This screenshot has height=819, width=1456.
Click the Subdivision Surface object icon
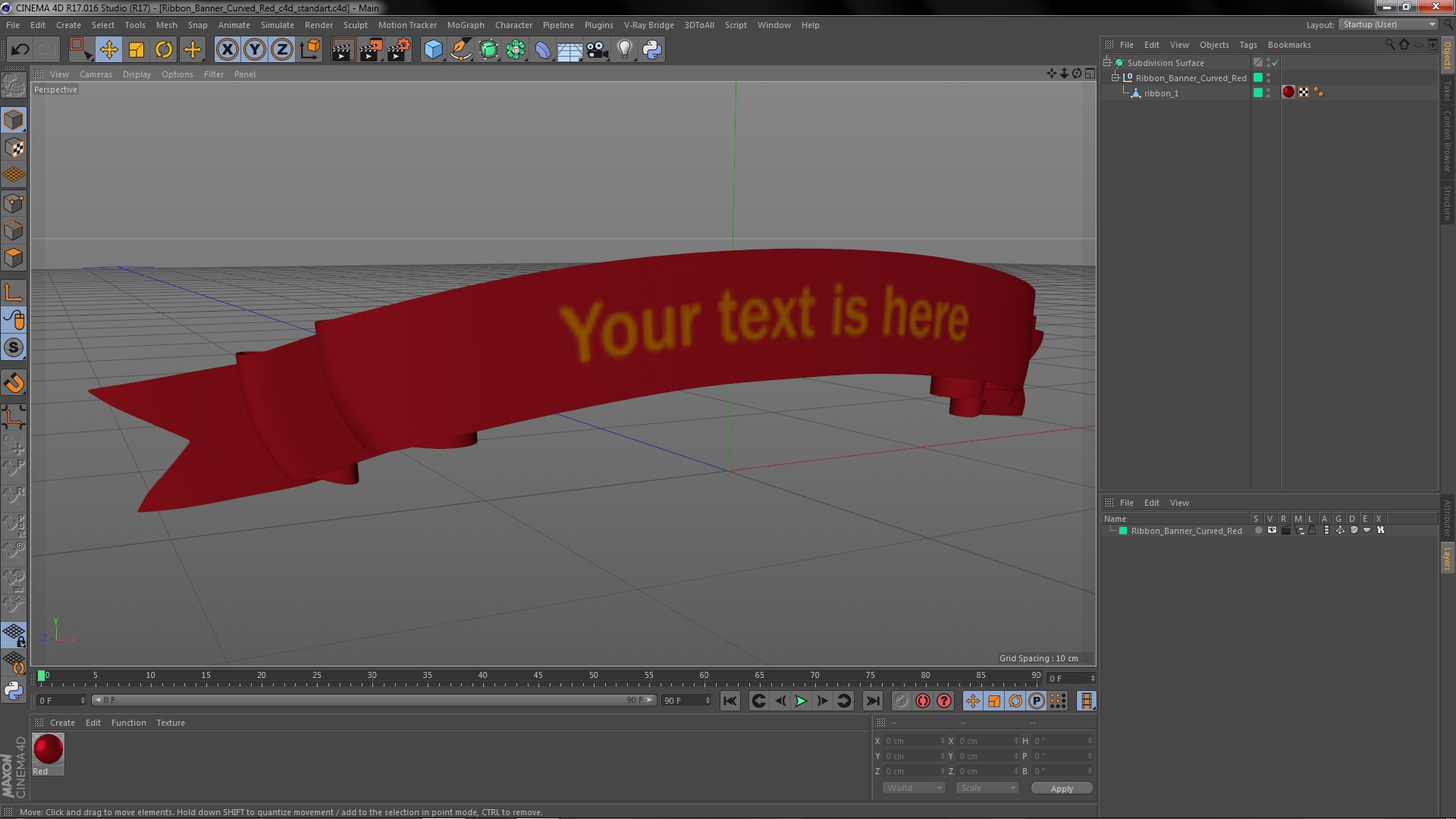(1119, 62)
